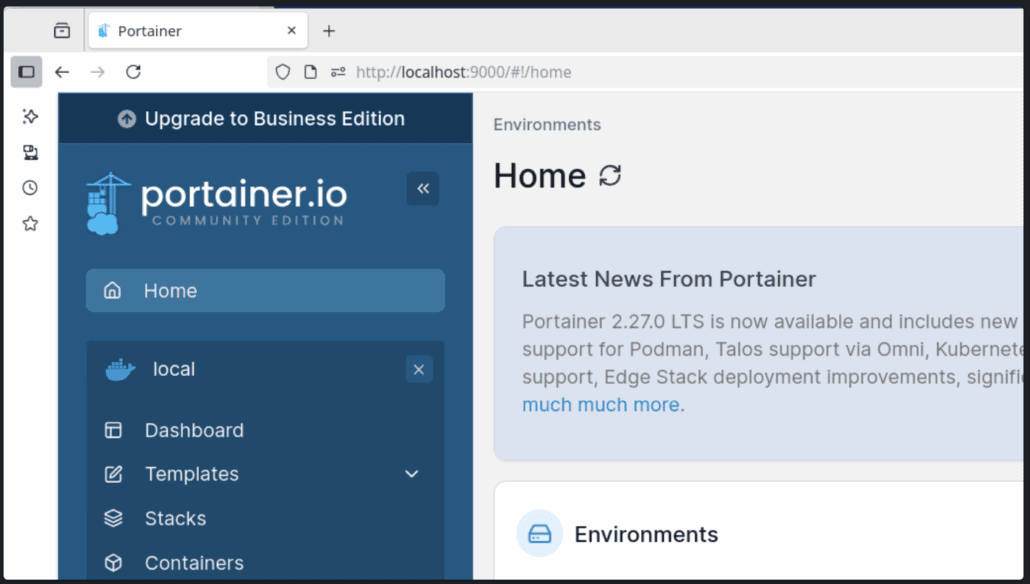Open Templates in the sidebar
Viewport: 1030px width, 584px height.
[x=265, y=474]
